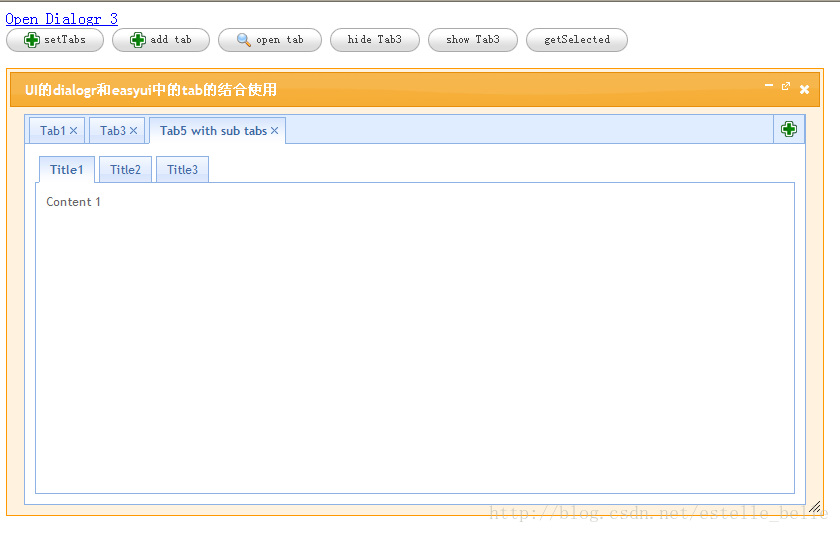Close the Tab5 with sub tabs tab

tap(274, 131)
